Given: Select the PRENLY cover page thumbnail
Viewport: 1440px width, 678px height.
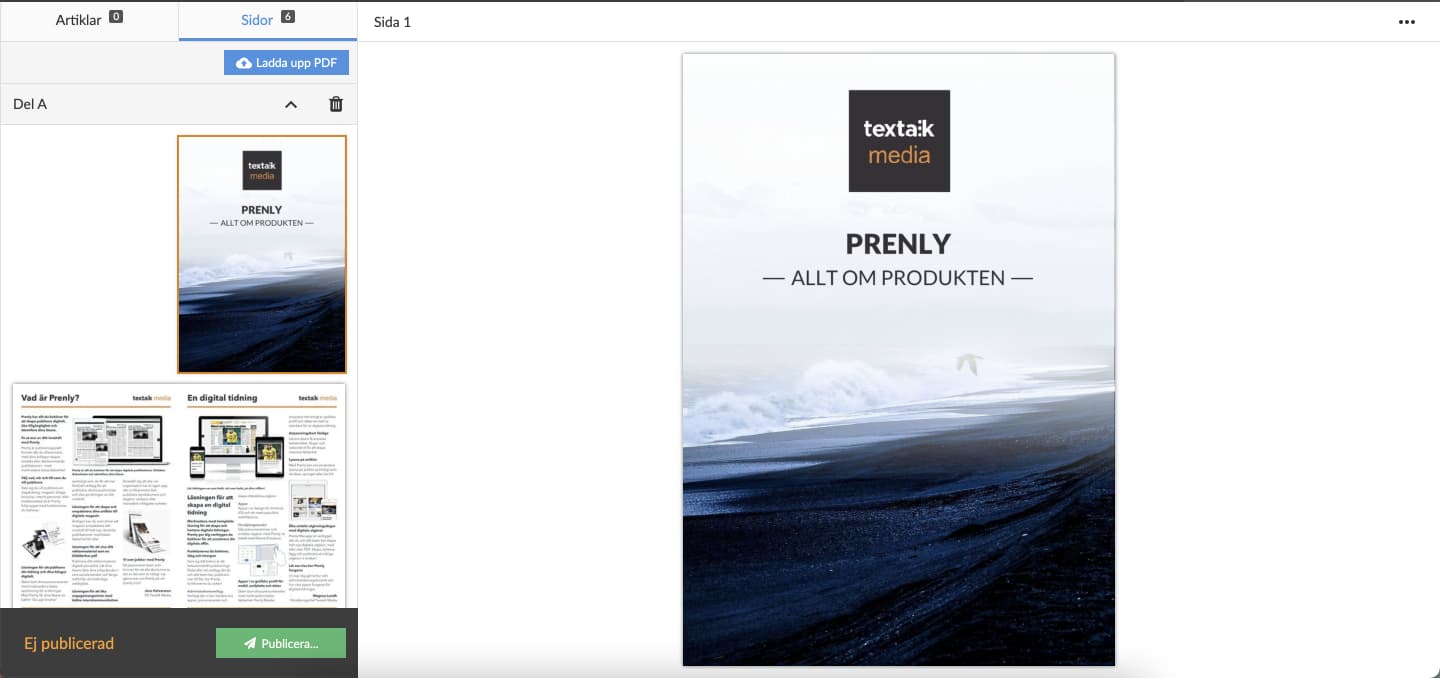Looking at the screenshot, I should coord(261,253).
